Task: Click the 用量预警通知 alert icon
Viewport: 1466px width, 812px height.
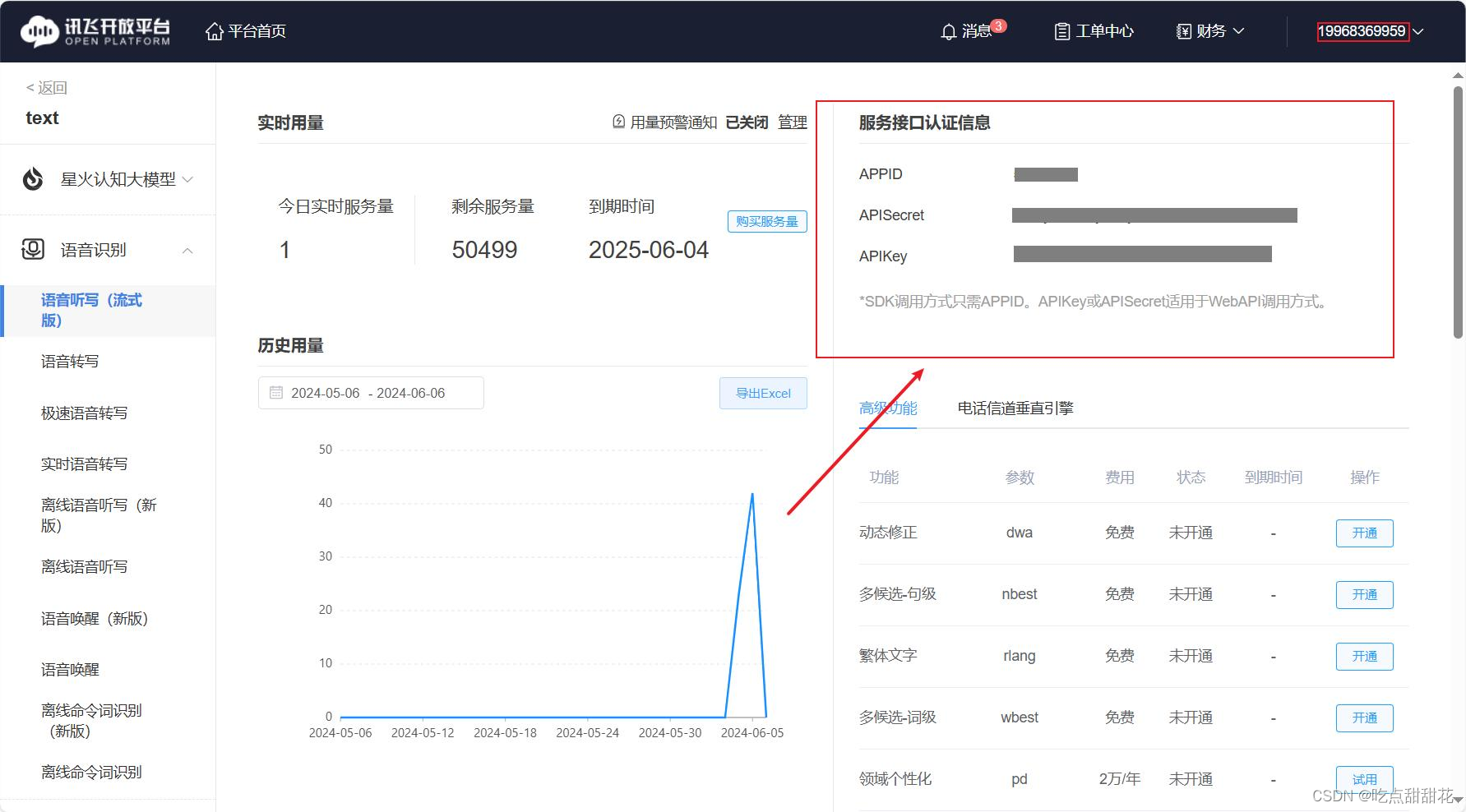Action: tap(617, 122)
